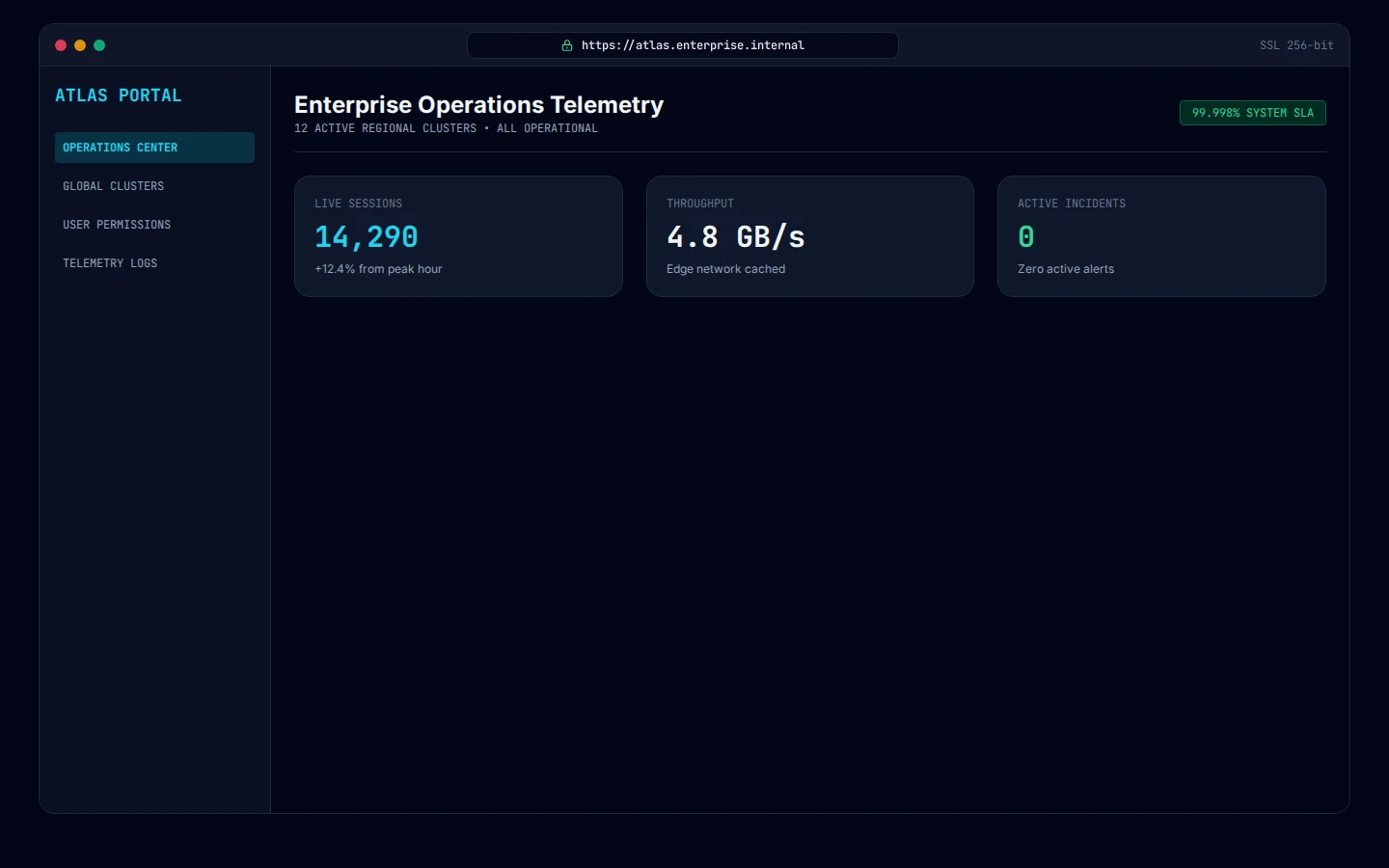Click the padlock icon in address bar
Viewport: 1389px width, 868px height.
567,45
